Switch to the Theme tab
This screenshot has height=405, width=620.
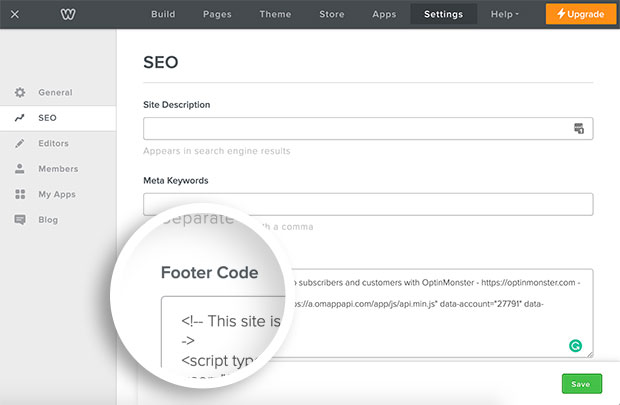275,14
